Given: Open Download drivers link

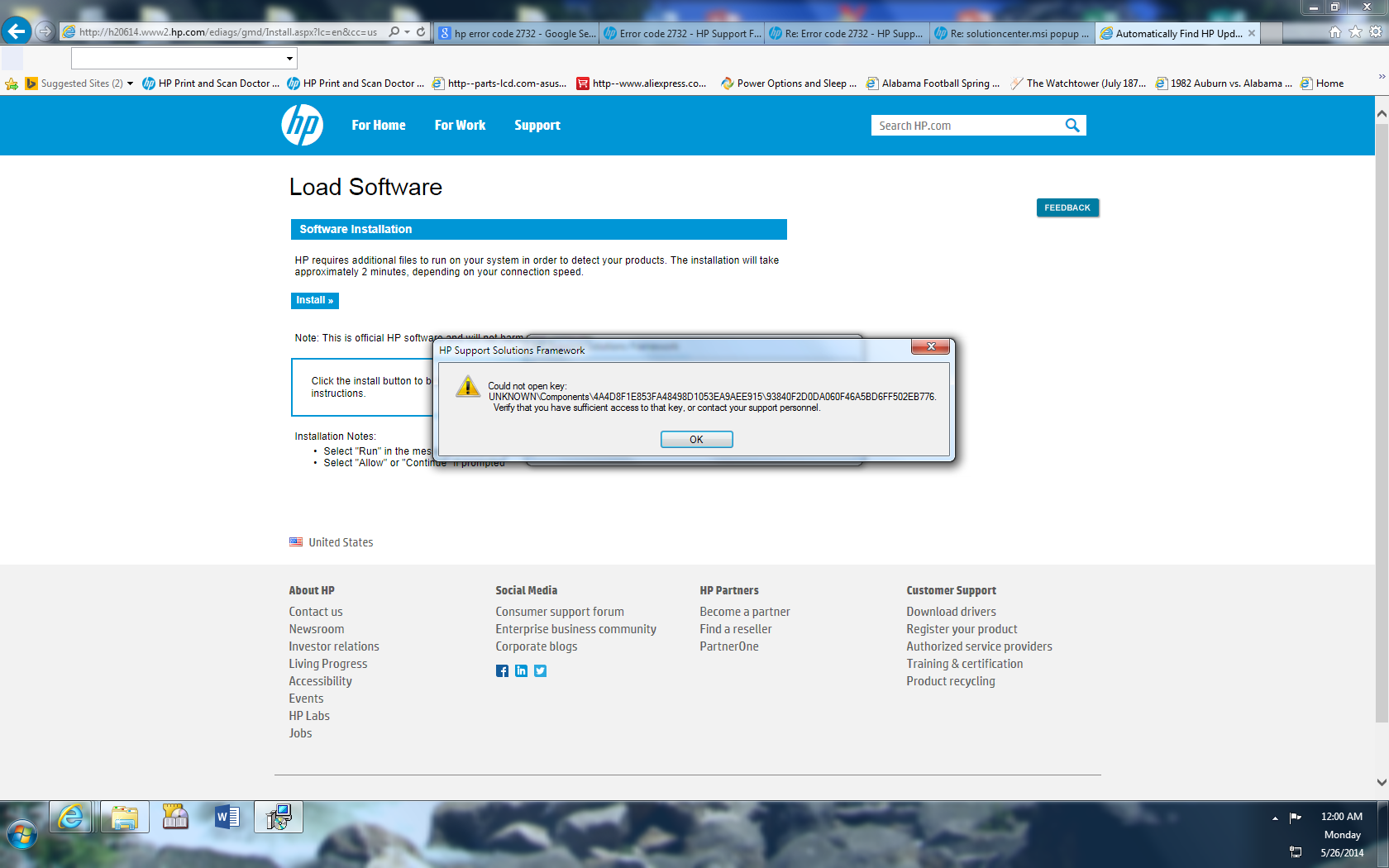Looking at the screenshot, I should coord(951,612).
